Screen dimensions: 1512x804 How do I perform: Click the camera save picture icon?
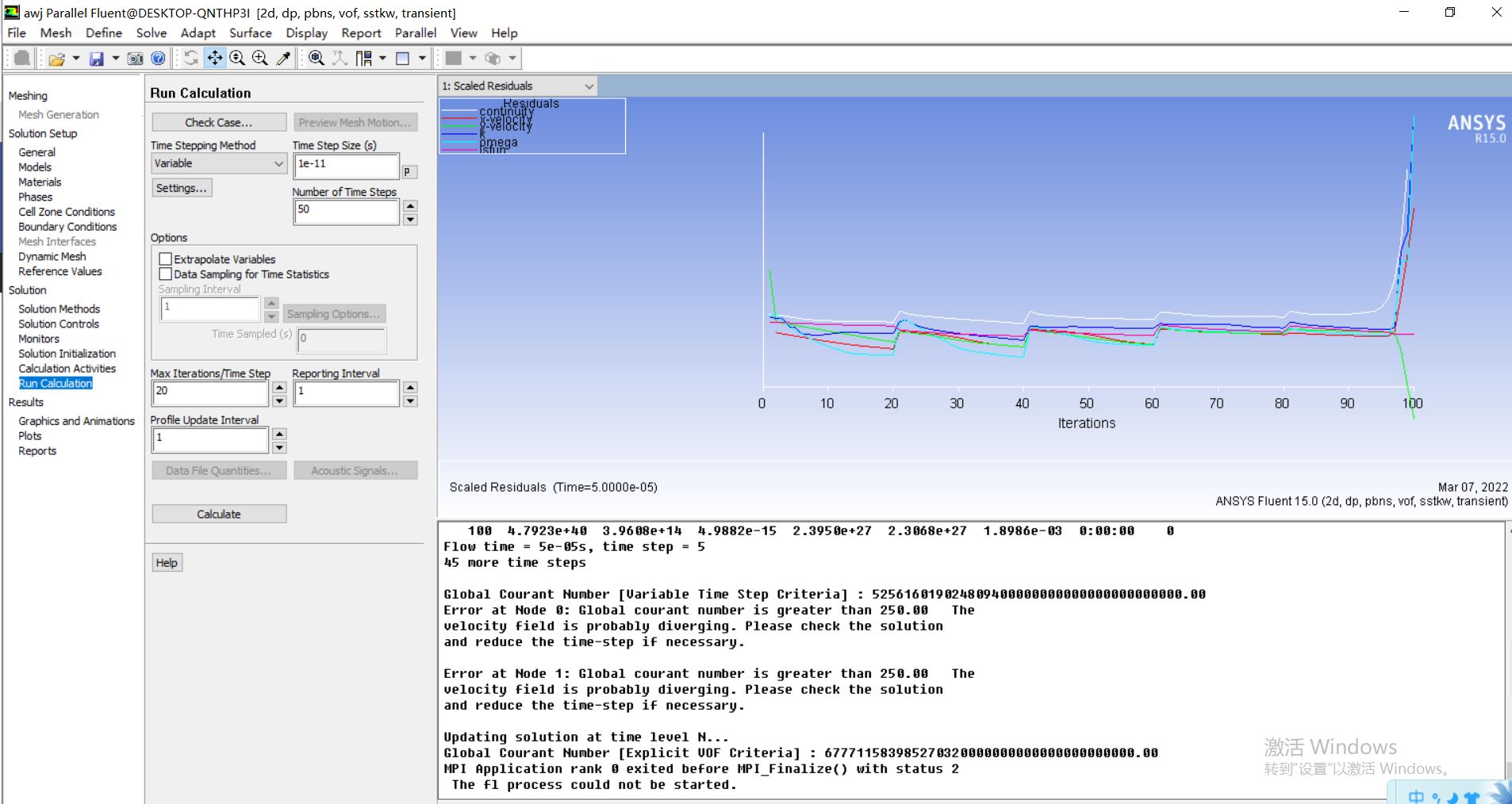click(136, 59)
